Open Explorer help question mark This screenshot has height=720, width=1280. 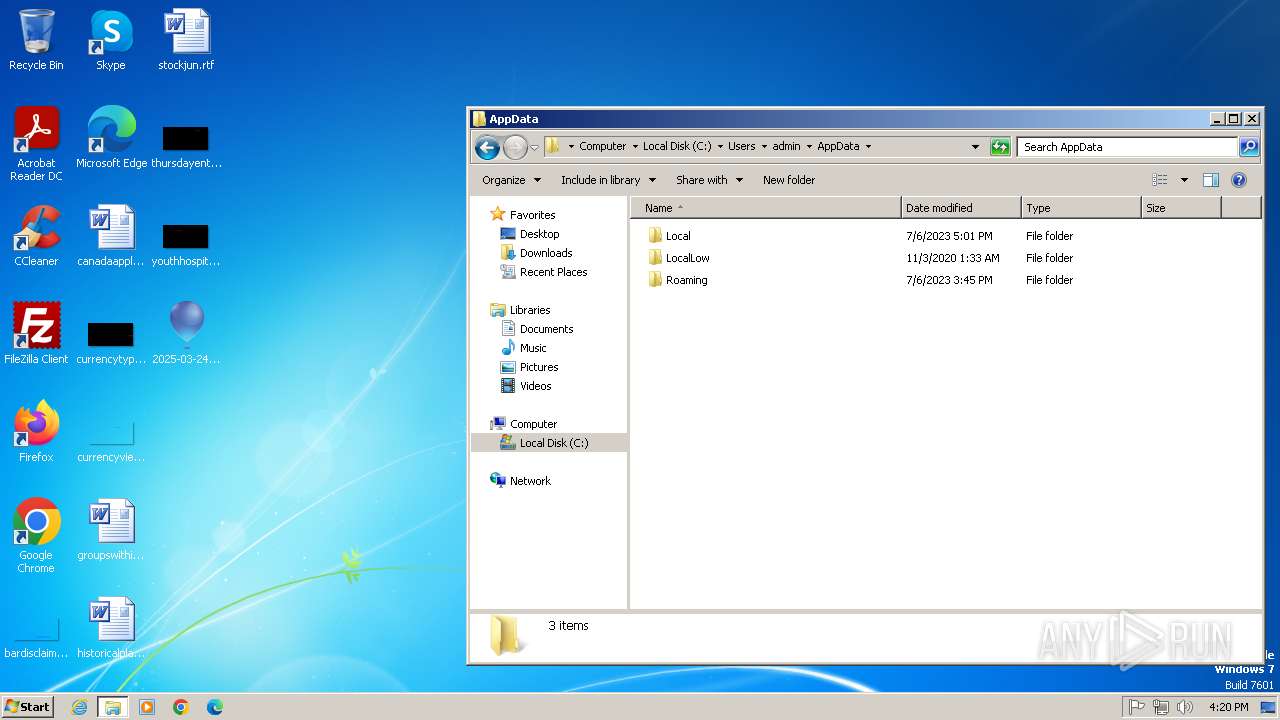1239,180
